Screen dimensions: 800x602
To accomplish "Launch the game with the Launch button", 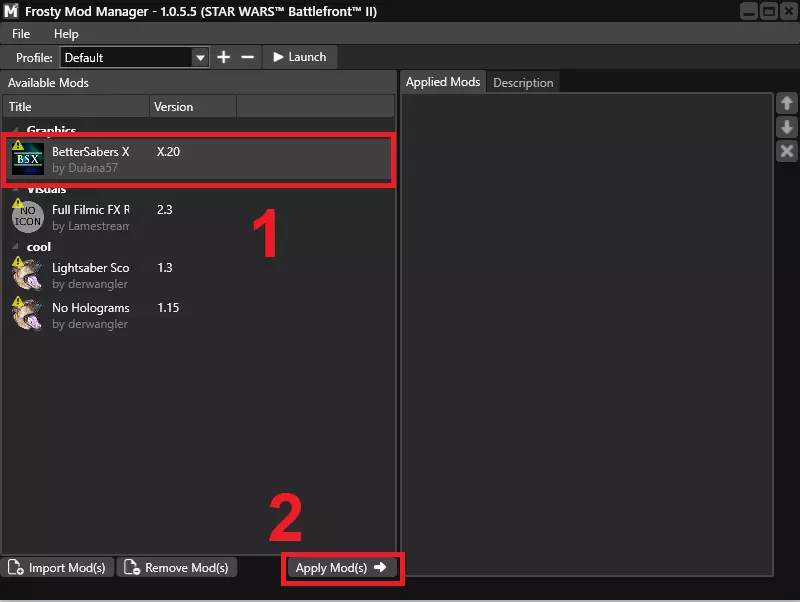I will tap(299, 57).
